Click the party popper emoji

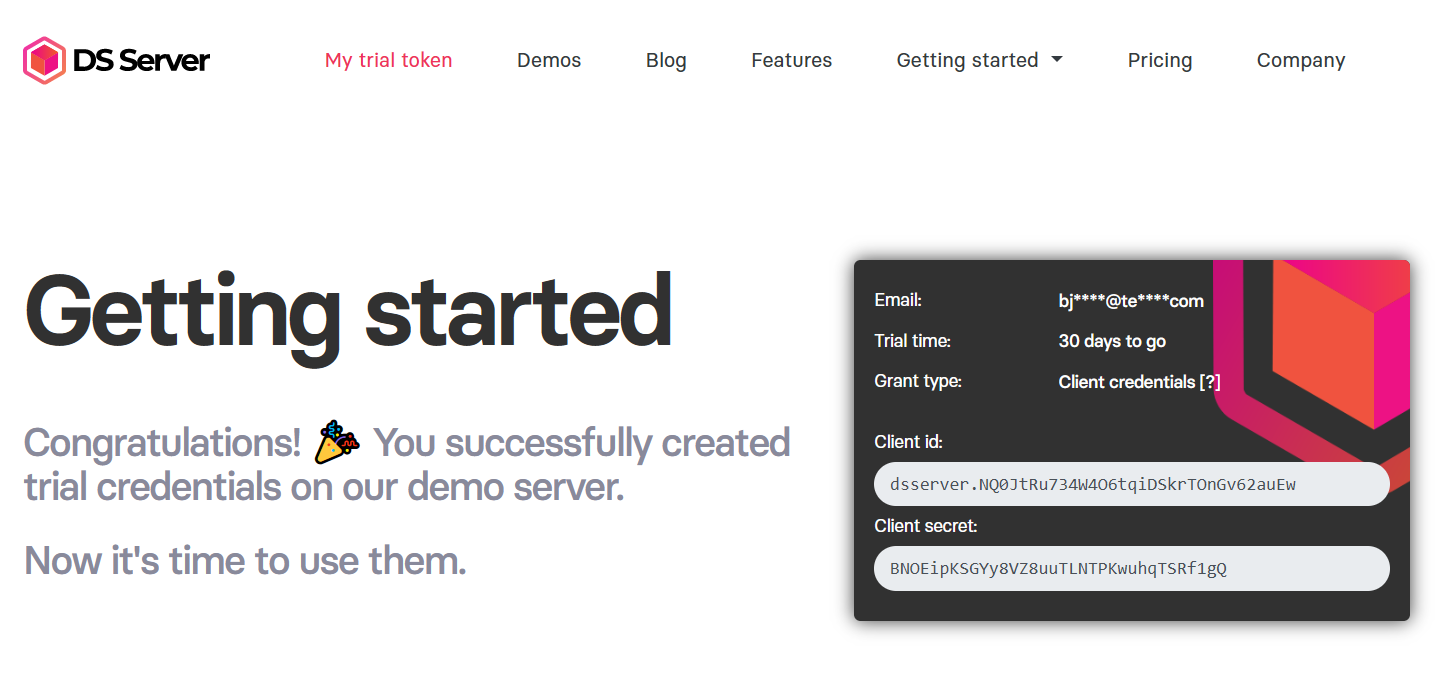pos(337,443)
